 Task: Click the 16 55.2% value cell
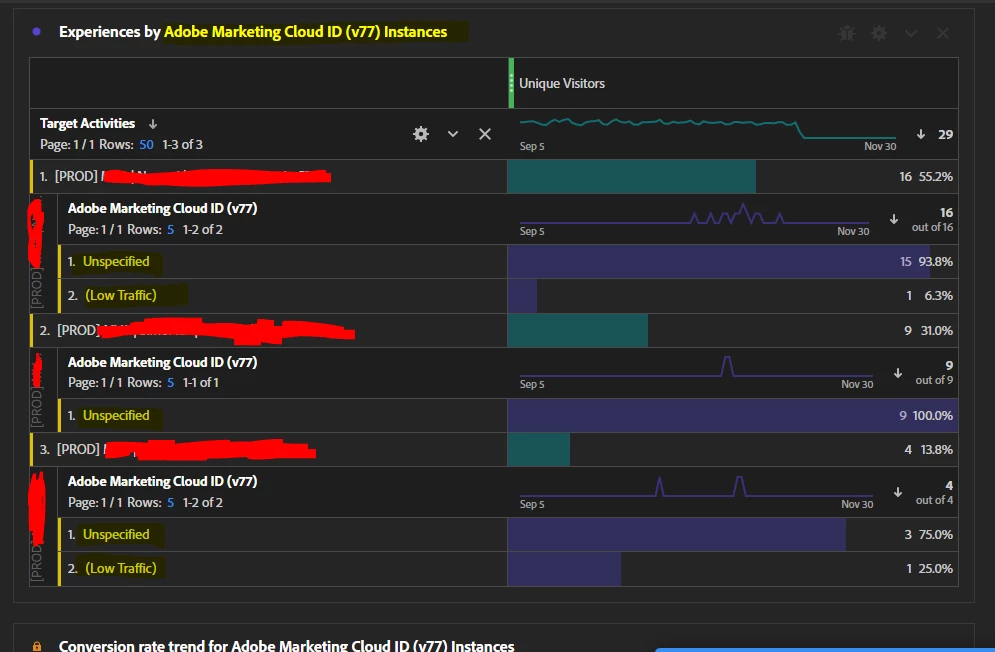pyautogui.click(x=732, y=176)
